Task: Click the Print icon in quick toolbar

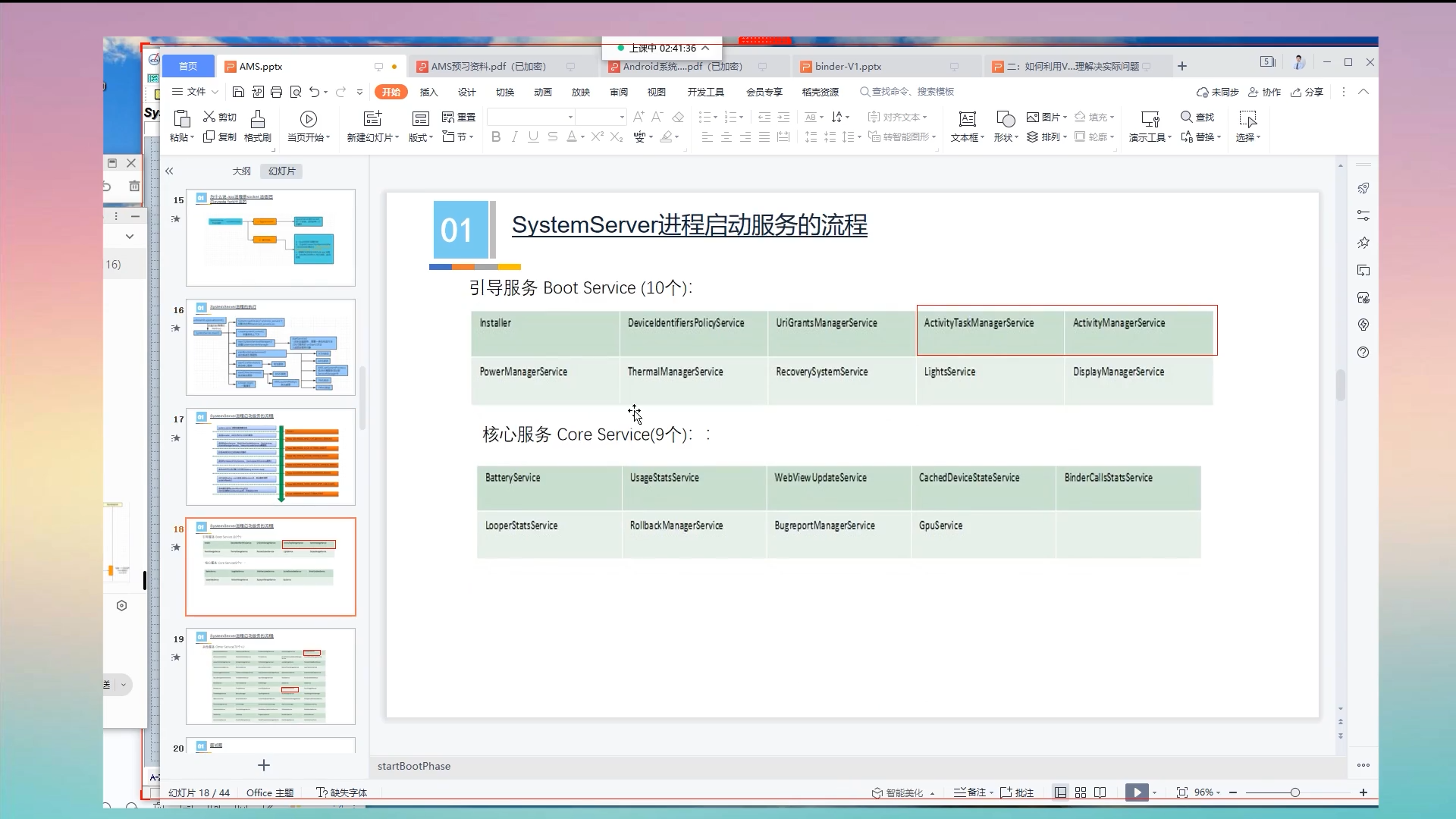Action: tap(276, 92)
